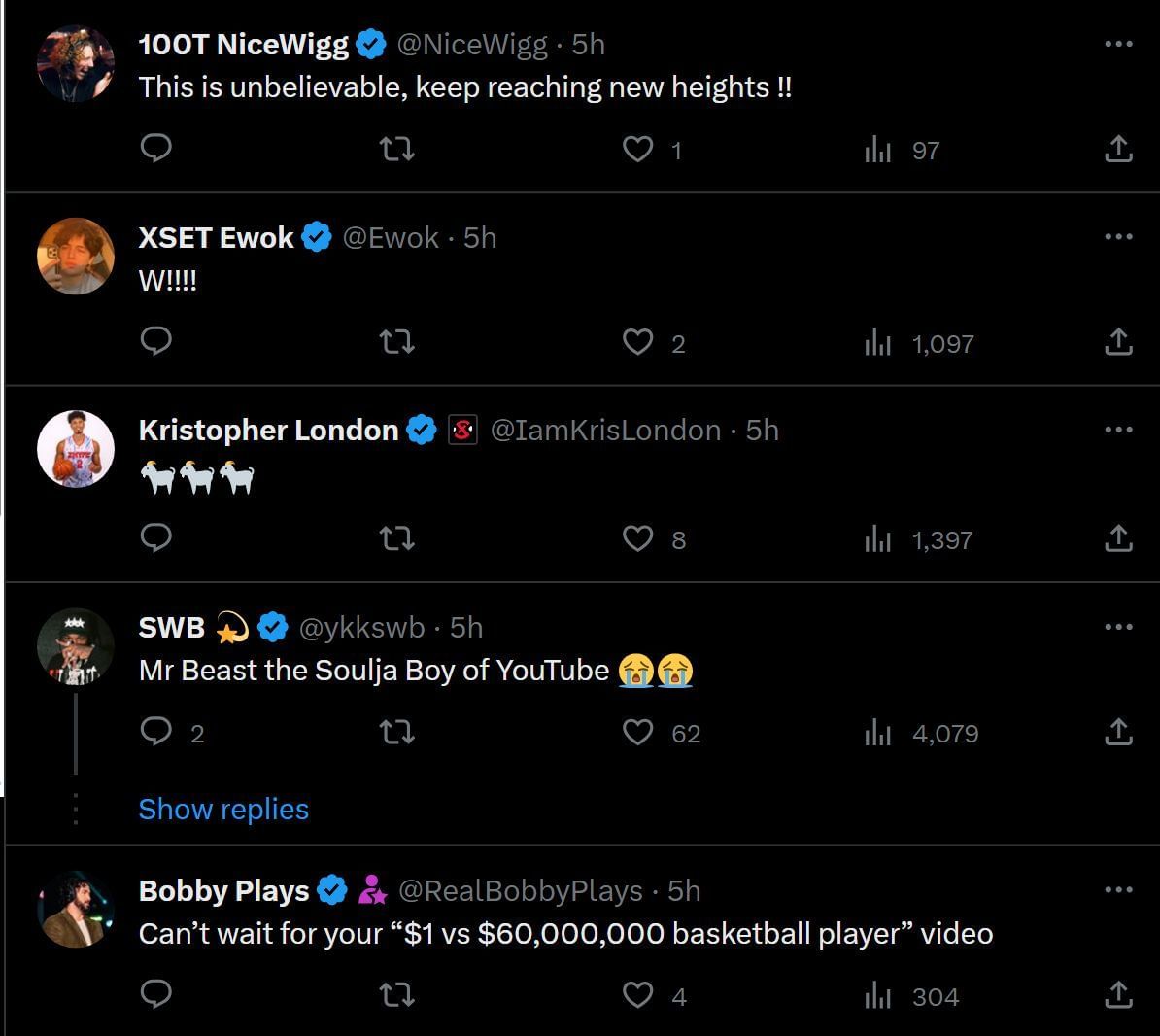Click the affiliate badge next to Kristopher London

click(462, 430)
